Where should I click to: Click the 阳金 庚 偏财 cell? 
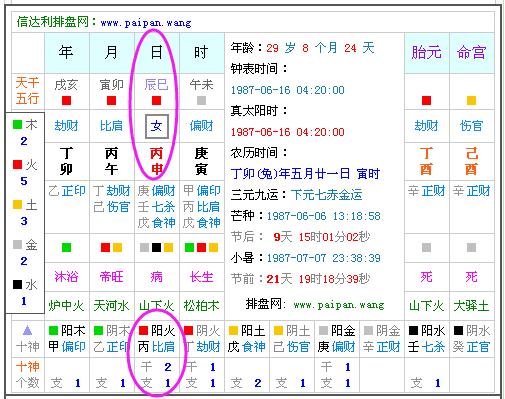click(337, 339)
